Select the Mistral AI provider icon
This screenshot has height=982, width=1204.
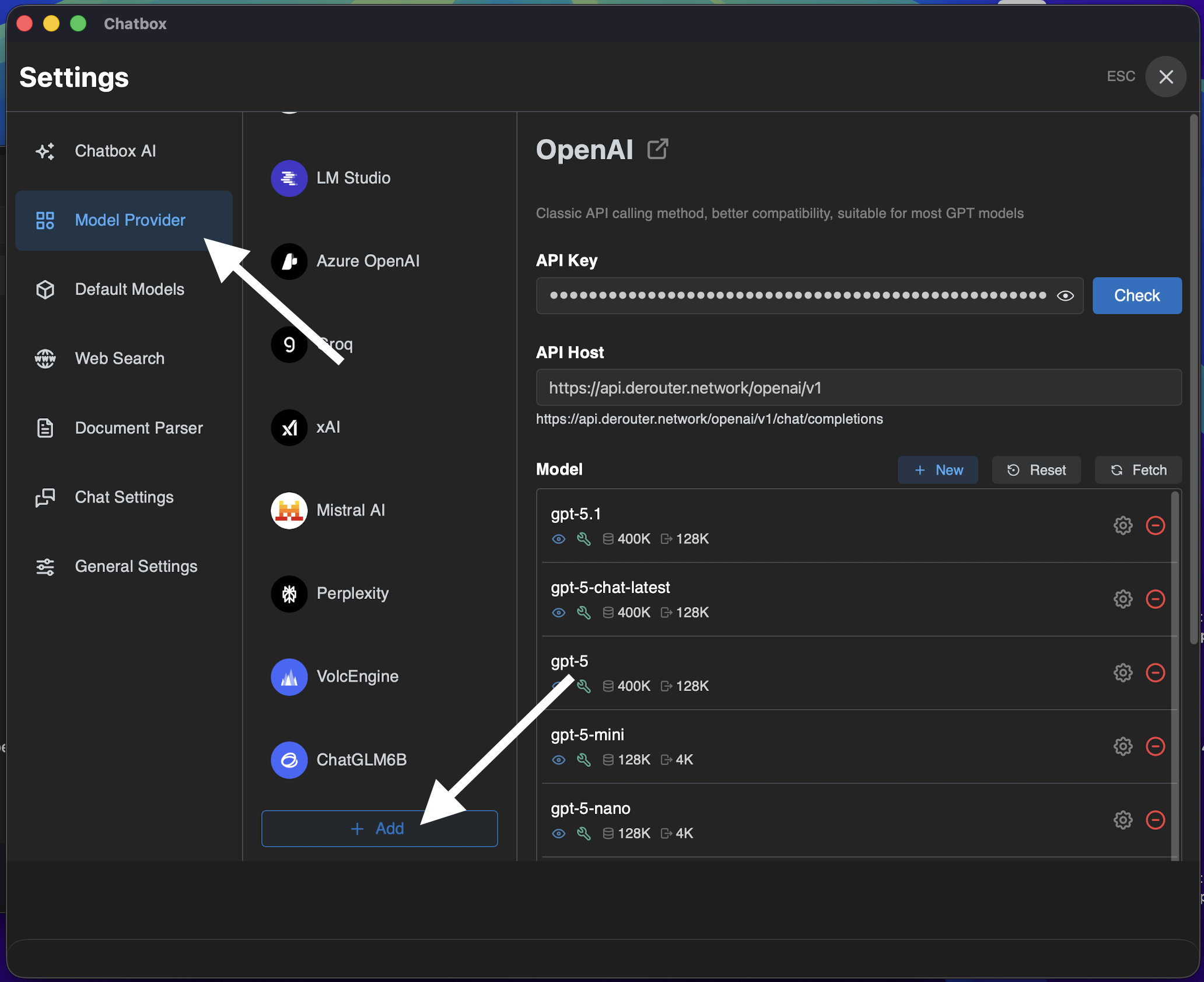click(289, 510)
